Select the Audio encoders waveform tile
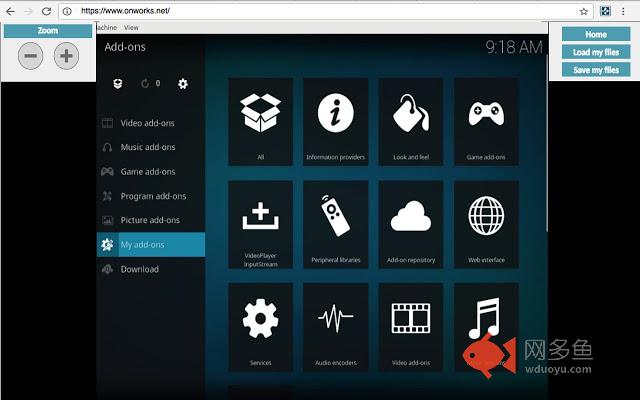This screenshot has width=640, height=400. point(335,326)
